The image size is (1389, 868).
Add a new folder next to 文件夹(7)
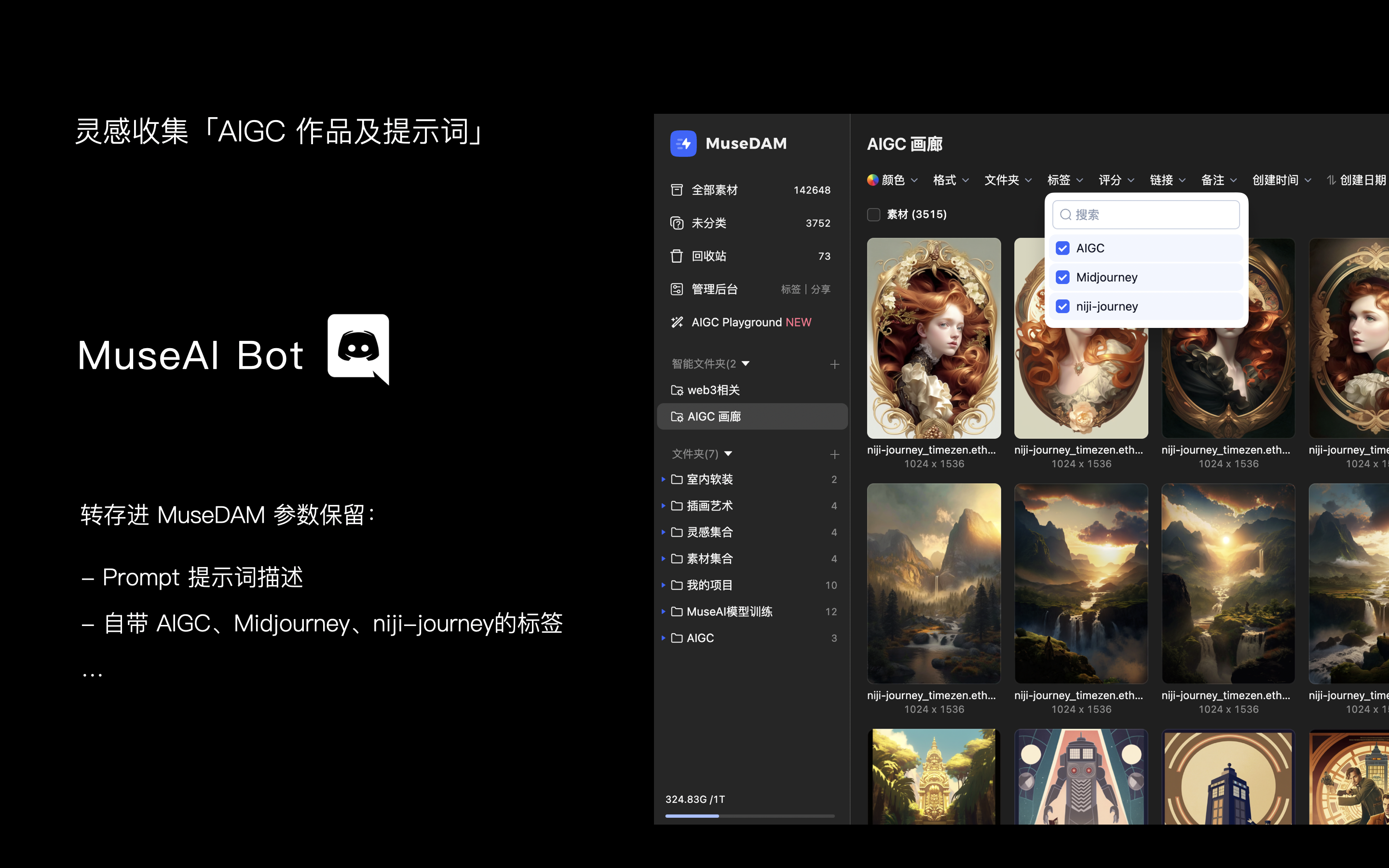point(834,455)
